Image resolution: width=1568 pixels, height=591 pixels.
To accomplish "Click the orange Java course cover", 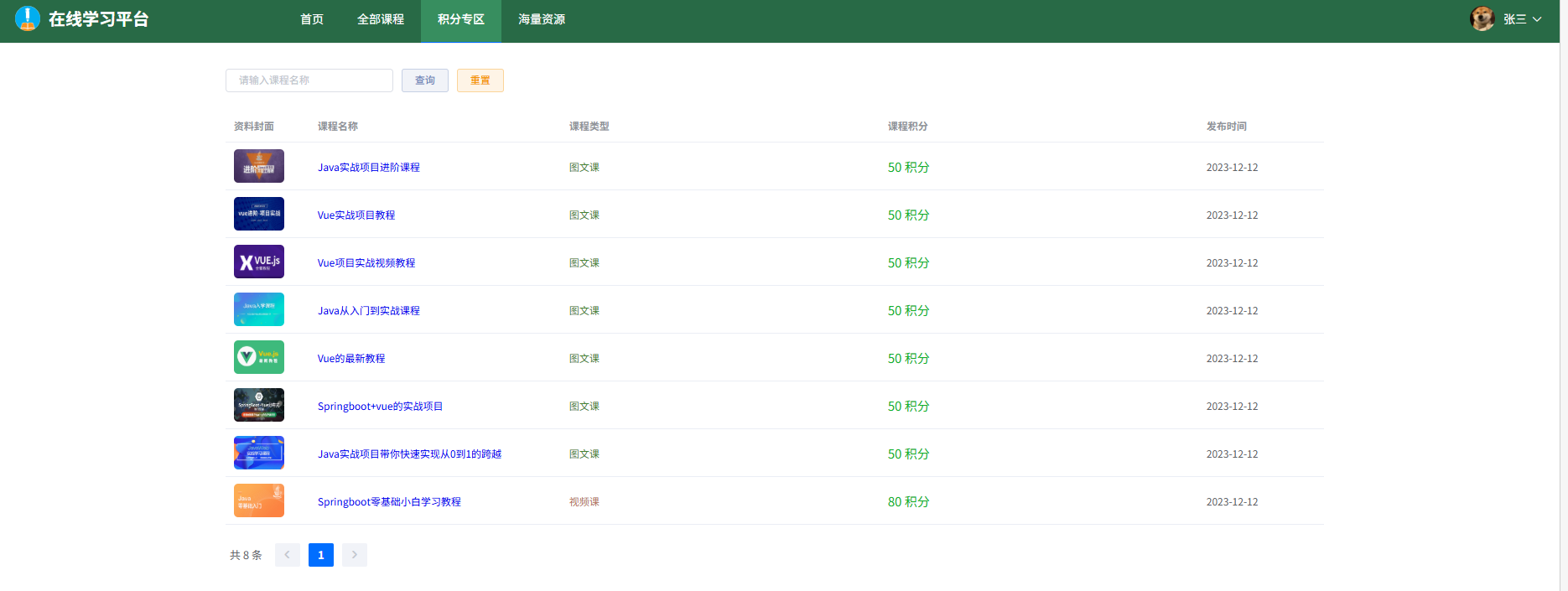I will tap(258, 500).
